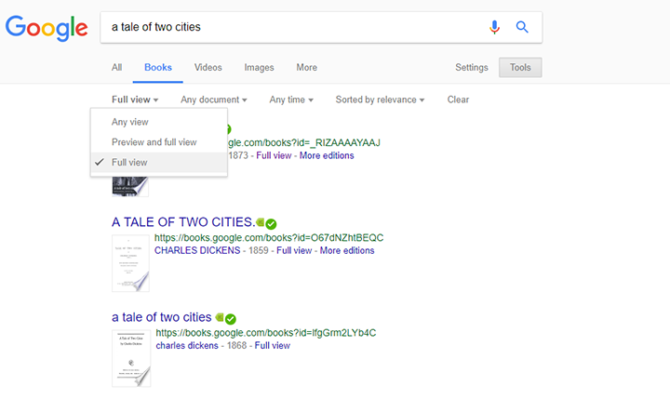
Task: Click into the search query text field
Action: tap(295, 27)
